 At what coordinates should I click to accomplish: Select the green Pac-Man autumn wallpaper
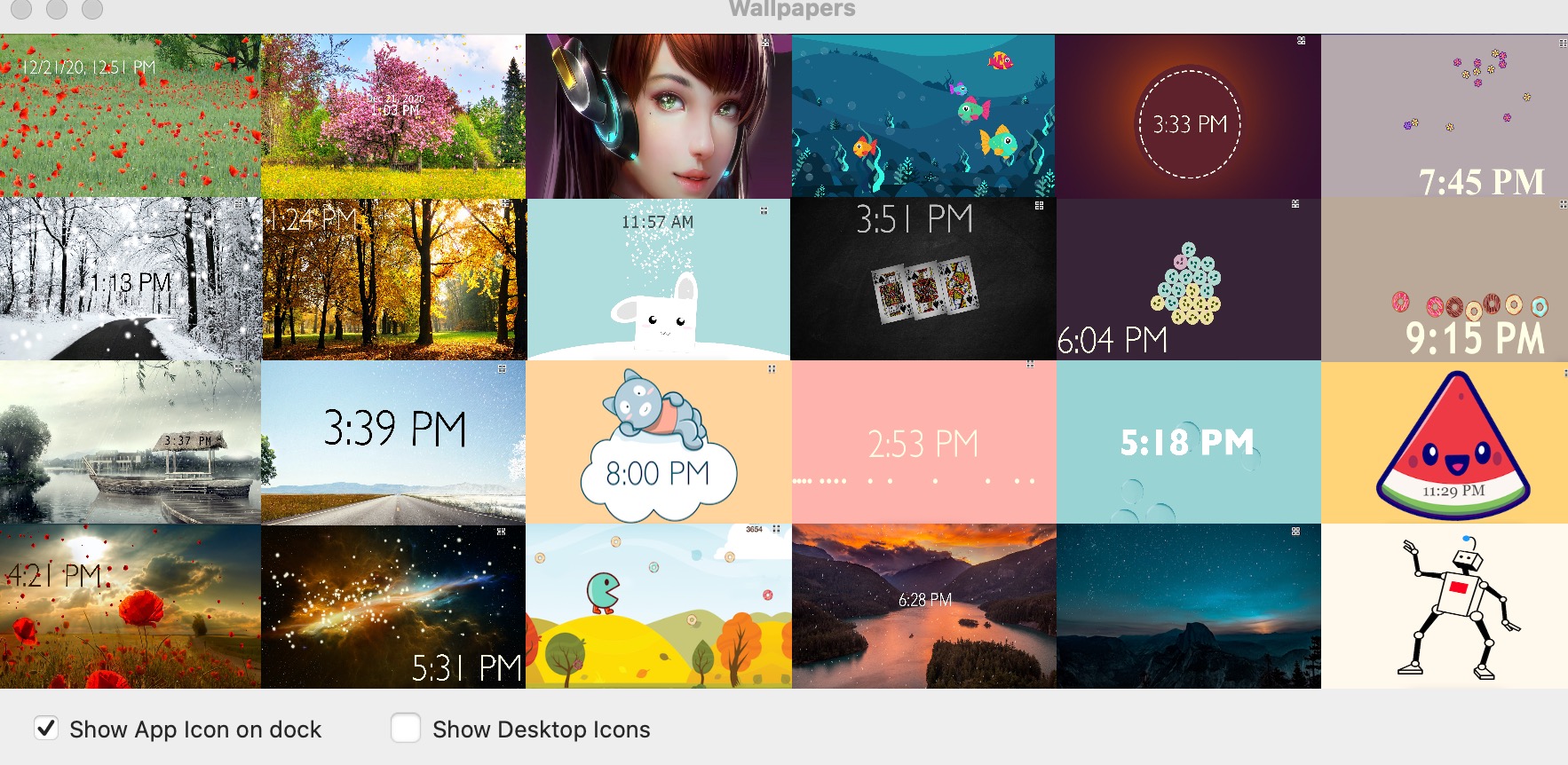pos(659,606)
